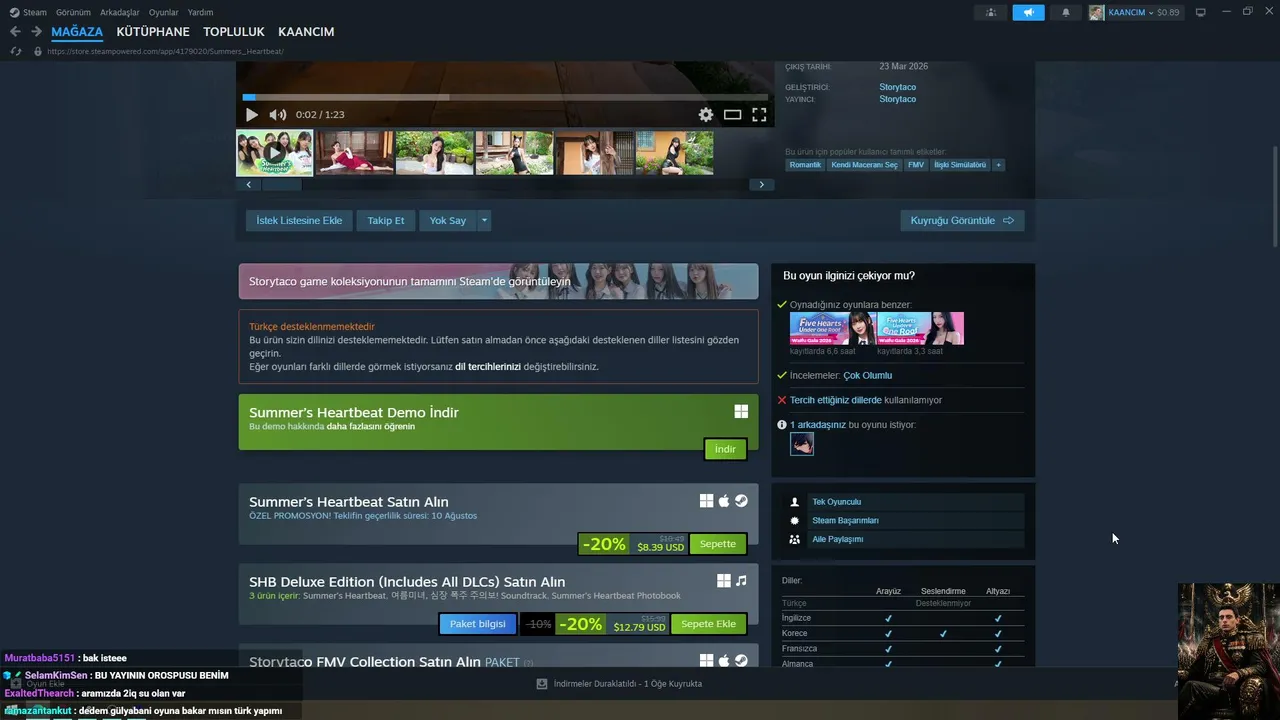The height and width of the screenshot is (720, 1280).
Task: Click the Aile Paylaşımı family sharing icon
Action: point(795,539)
